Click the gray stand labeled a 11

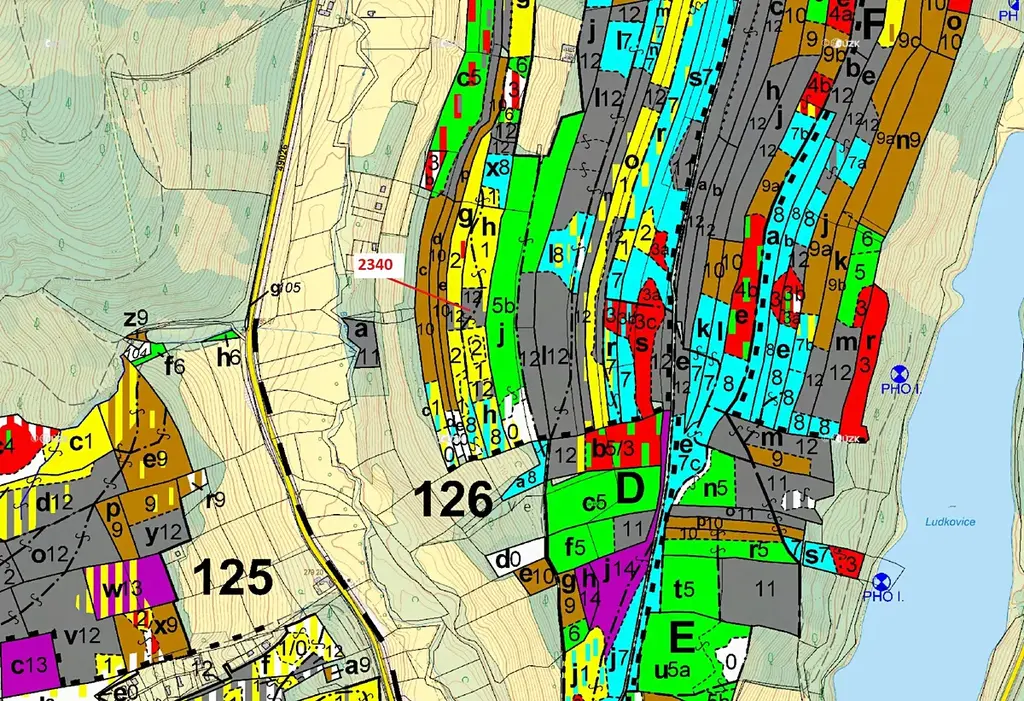point(362,342)
